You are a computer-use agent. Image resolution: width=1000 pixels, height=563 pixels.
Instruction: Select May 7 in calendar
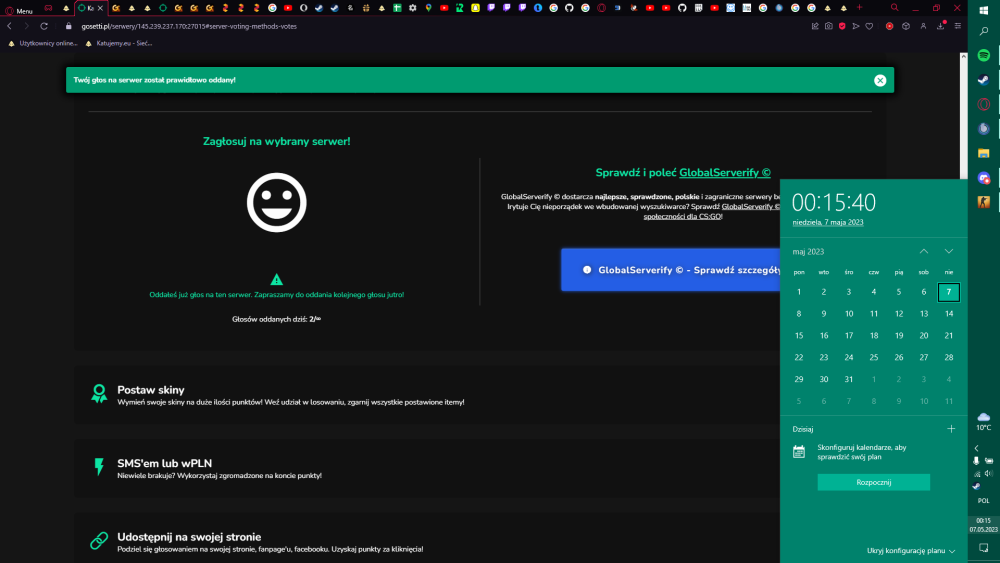pos(949,292)
